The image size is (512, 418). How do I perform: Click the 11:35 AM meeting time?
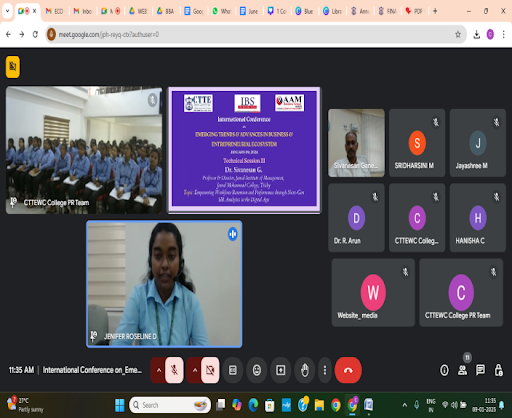[21, 370]
